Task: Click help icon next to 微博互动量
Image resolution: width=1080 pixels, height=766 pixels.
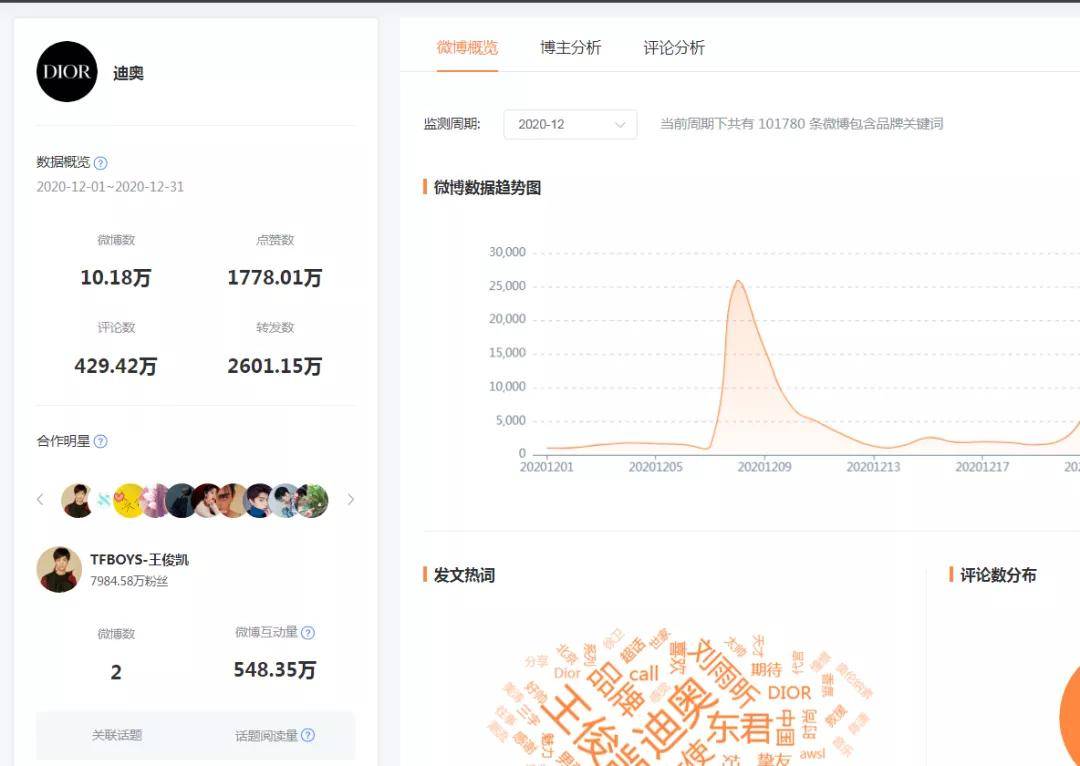Action: pyautogui.click(x=308, y=632)
